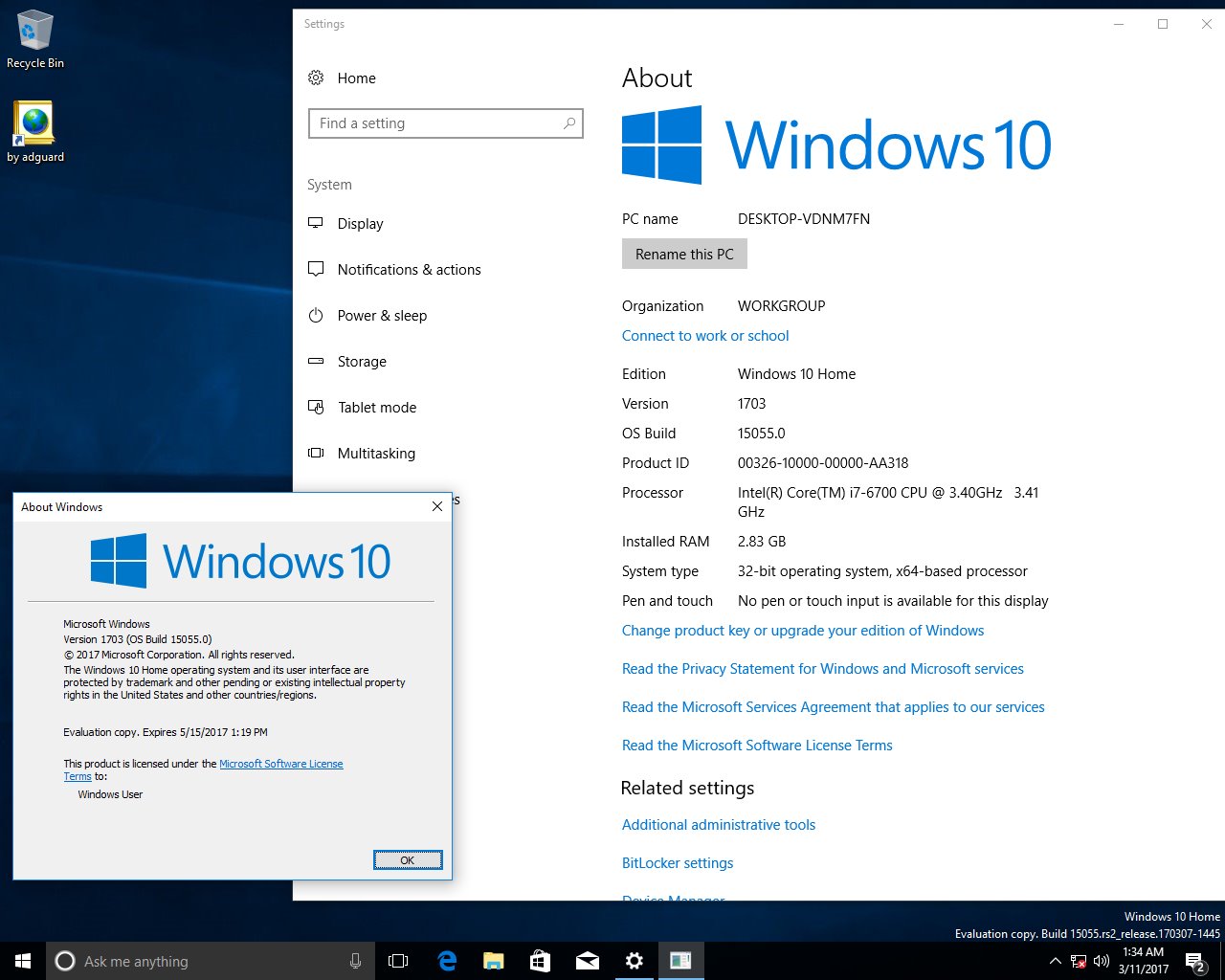This screenshot has height=980, width=1225.
Task: Click OK in About Windows dialog
Action: click(408, 860)
